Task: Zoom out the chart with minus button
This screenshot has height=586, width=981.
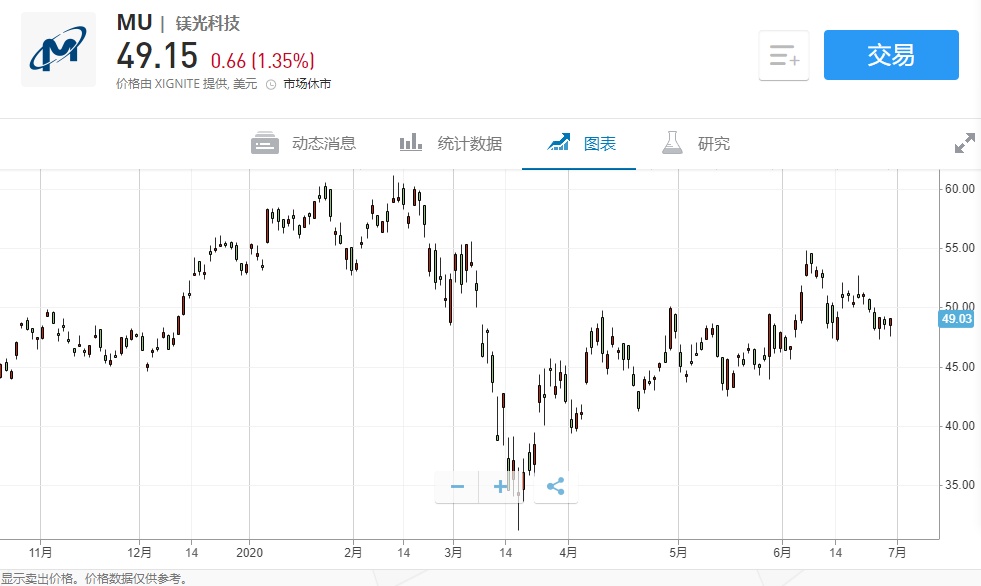Action: [458, 487]
